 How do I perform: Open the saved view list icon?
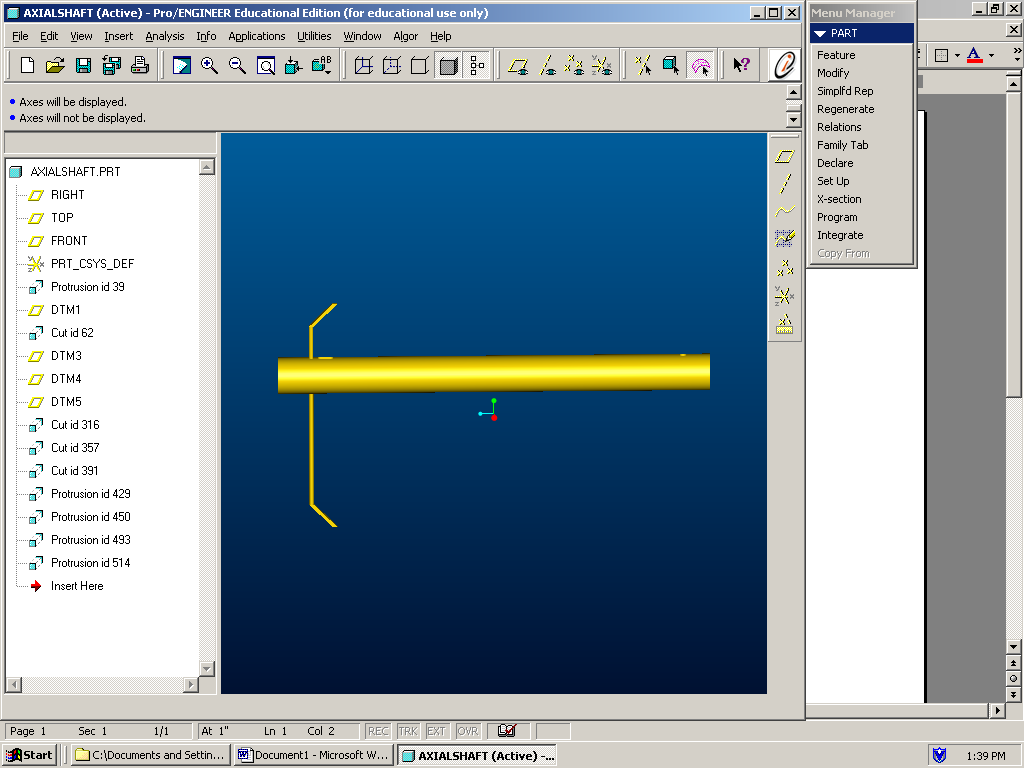coord(322,65)
